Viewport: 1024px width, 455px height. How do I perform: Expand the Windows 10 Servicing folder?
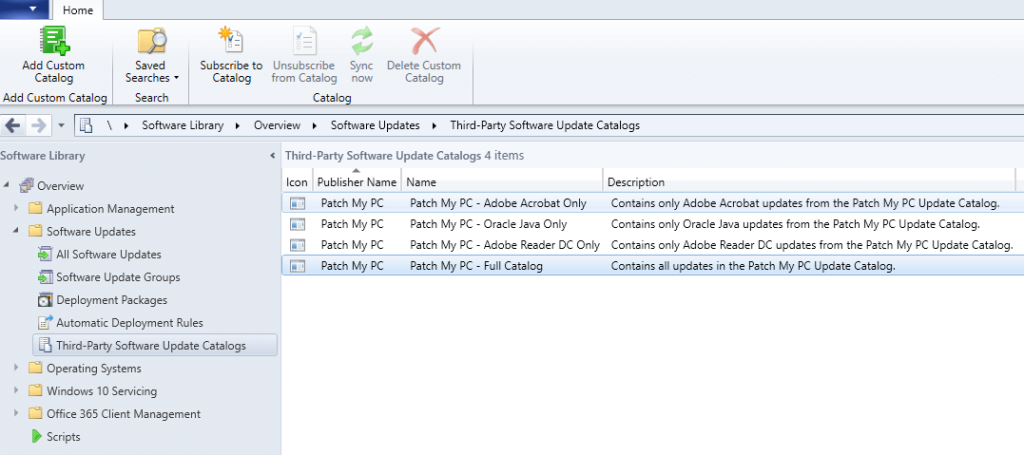click(x=16, y=391)
